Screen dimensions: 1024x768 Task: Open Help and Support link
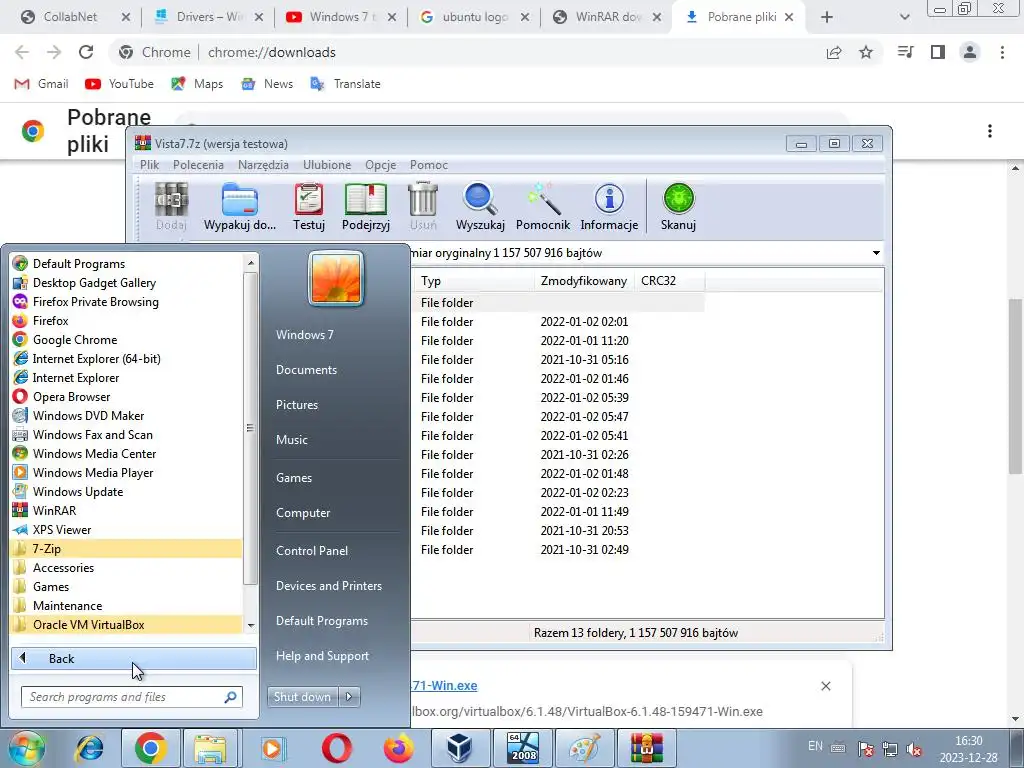click(322, 656)
